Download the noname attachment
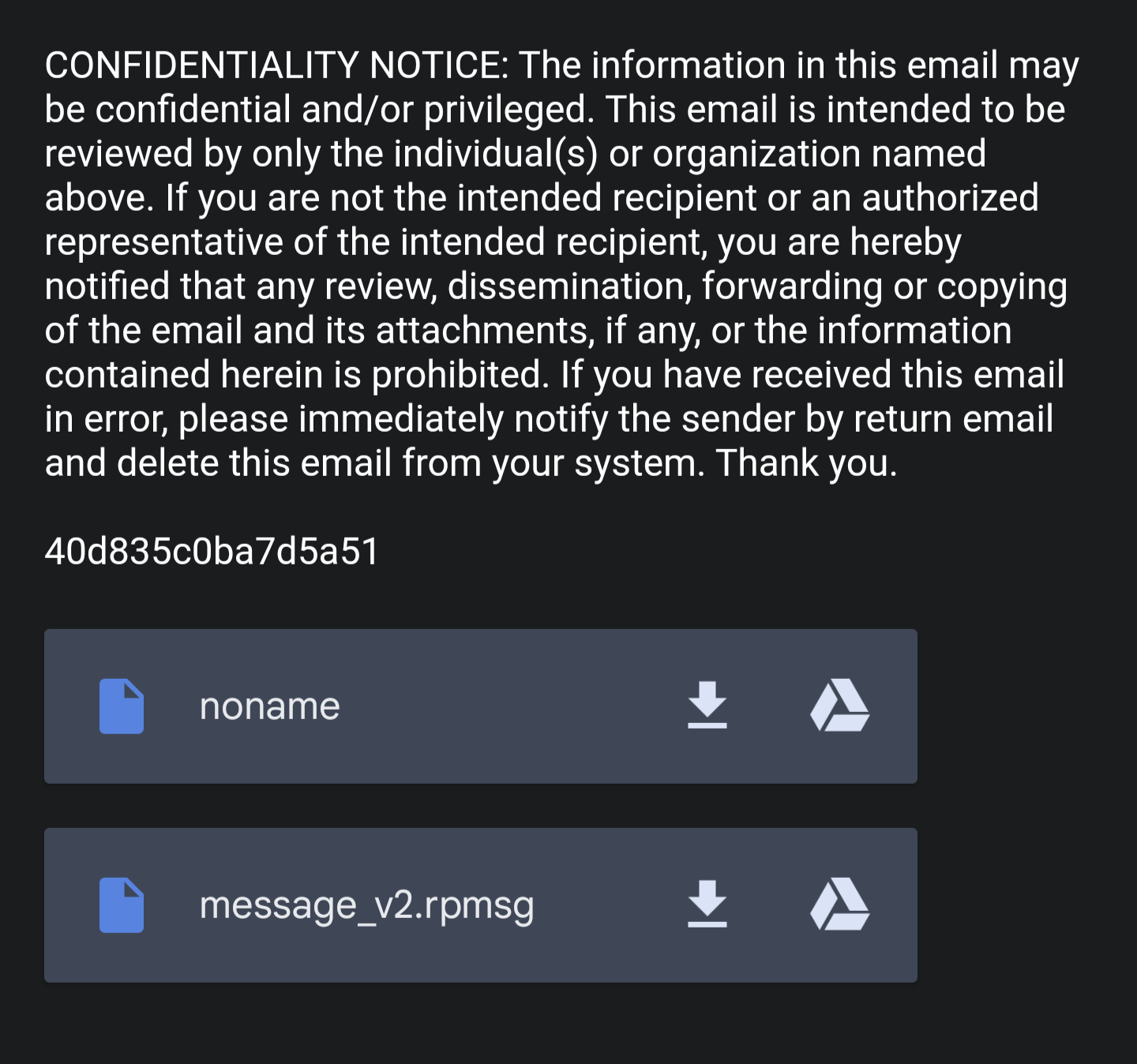This screenshot has height=1064, width=1137. tap(707, 706)
